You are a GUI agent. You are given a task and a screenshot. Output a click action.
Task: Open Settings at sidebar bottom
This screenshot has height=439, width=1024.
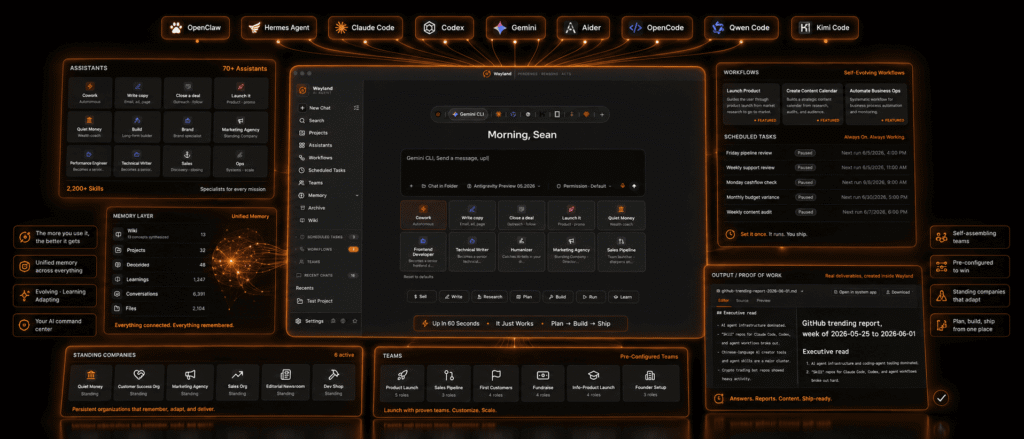[310, 321]
